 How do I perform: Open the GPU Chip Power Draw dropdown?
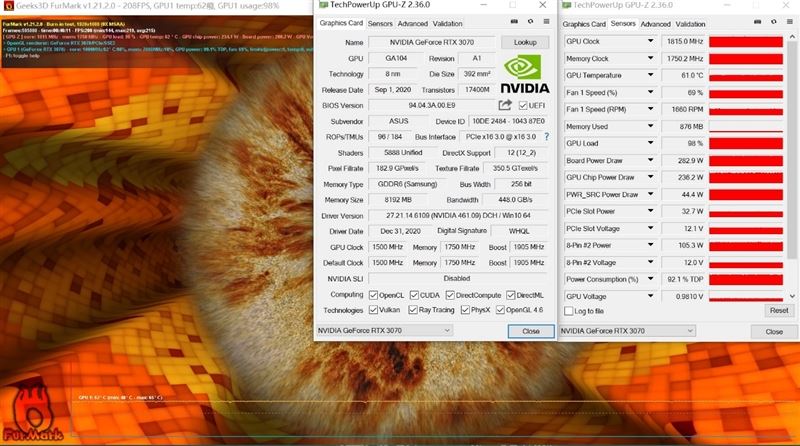click(x=651, y=177)
